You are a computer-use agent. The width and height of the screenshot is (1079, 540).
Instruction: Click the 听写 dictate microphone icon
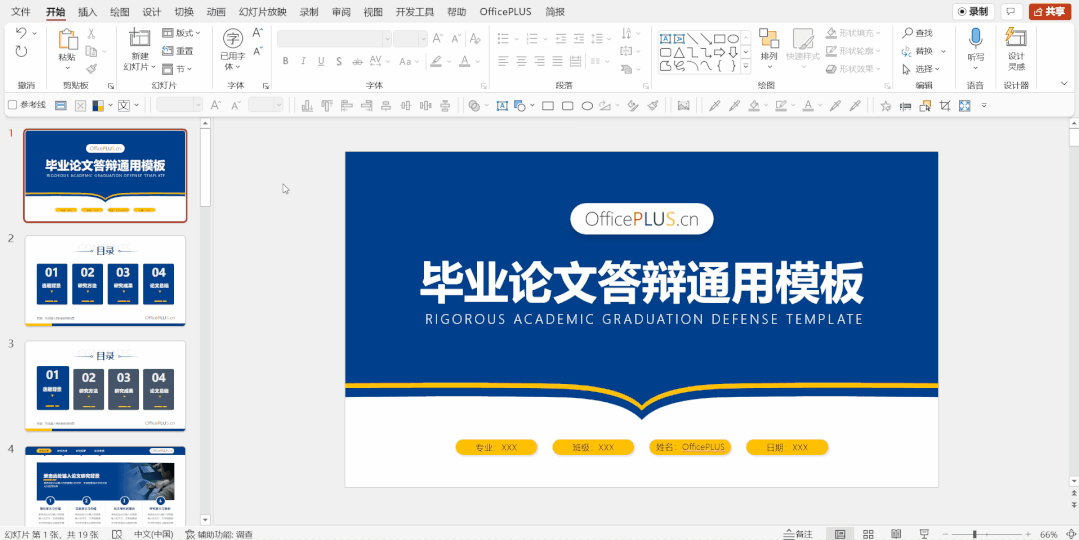point(976,37)
